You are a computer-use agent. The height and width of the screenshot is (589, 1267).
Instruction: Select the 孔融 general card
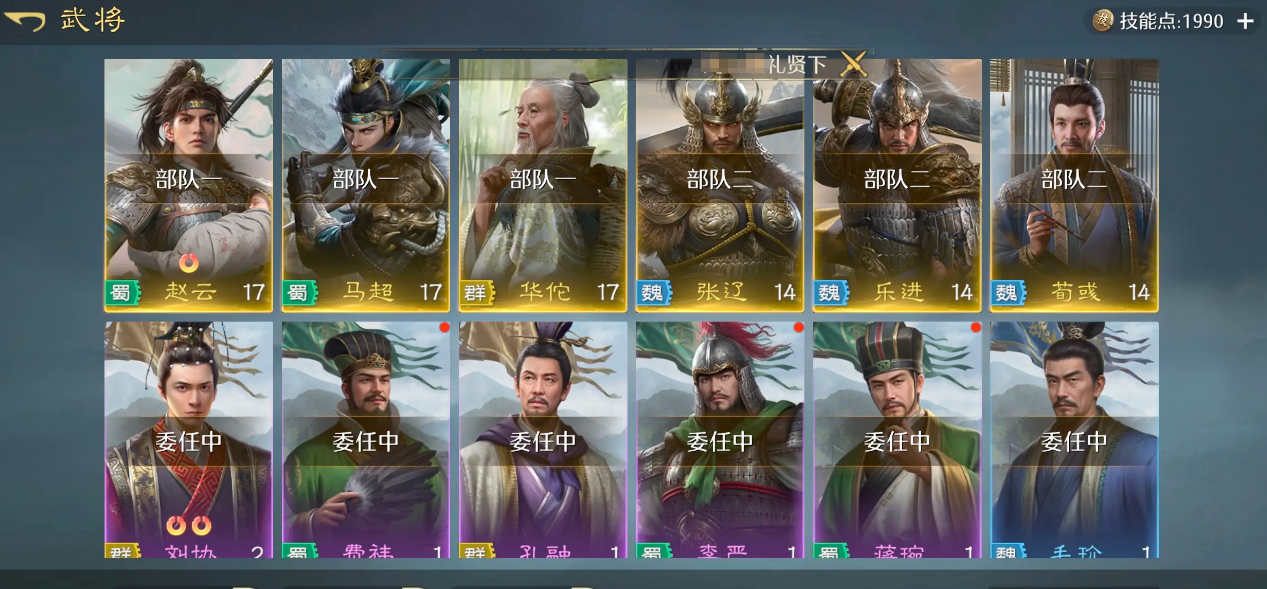[x=543, y=440]
